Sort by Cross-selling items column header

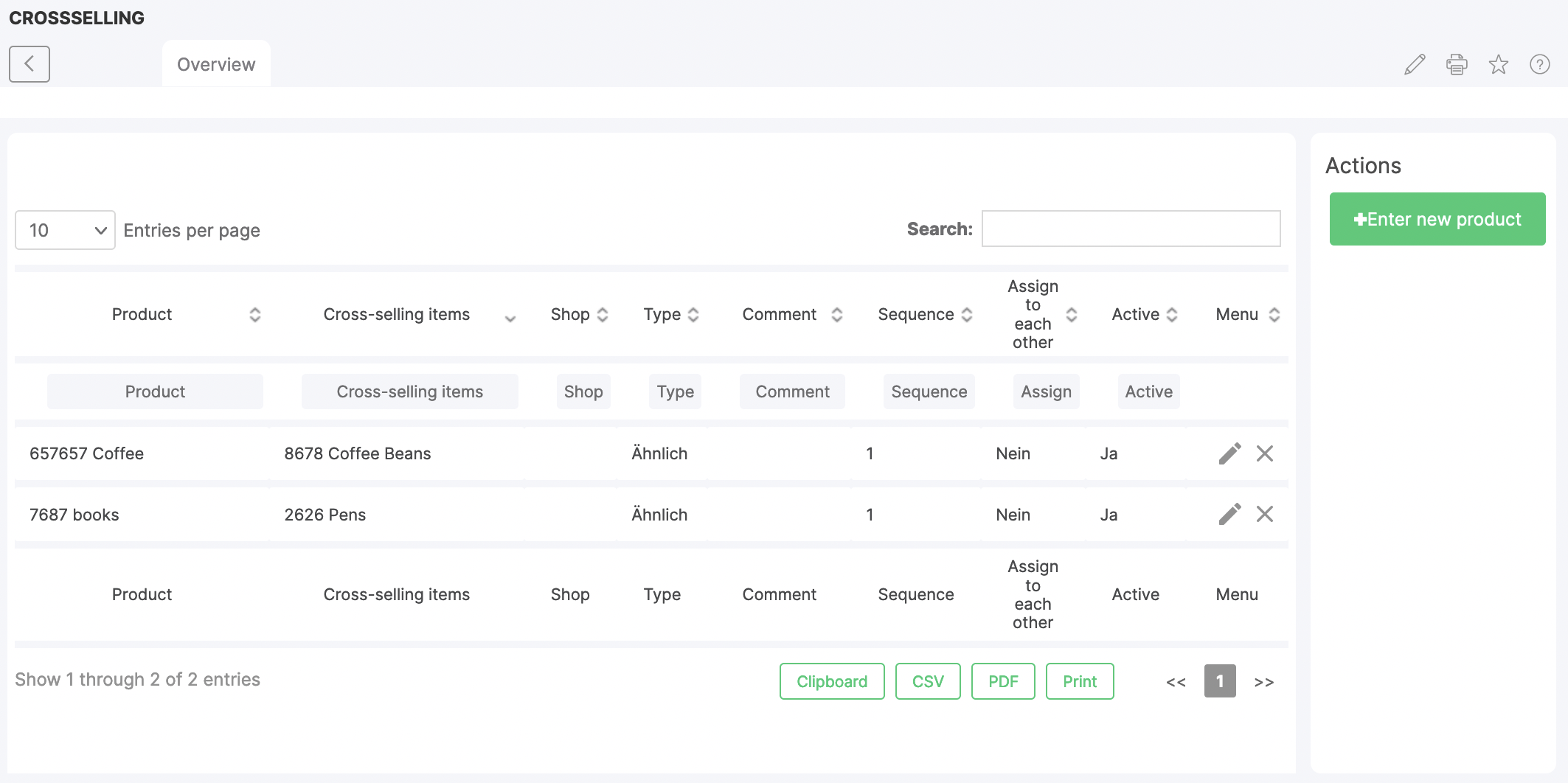(396, 315)
